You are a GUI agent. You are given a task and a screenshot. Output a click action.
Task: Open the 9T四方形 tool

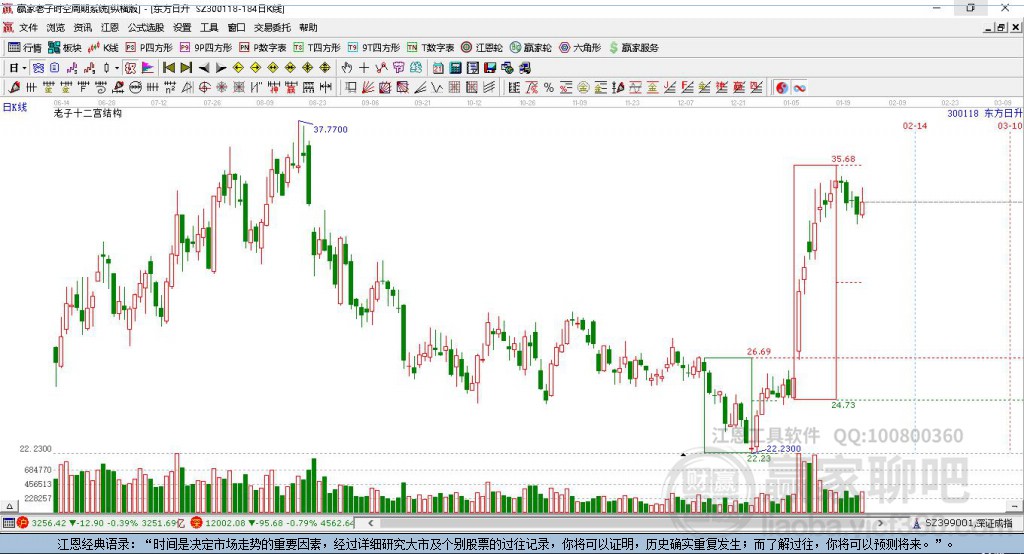point(374,48)
